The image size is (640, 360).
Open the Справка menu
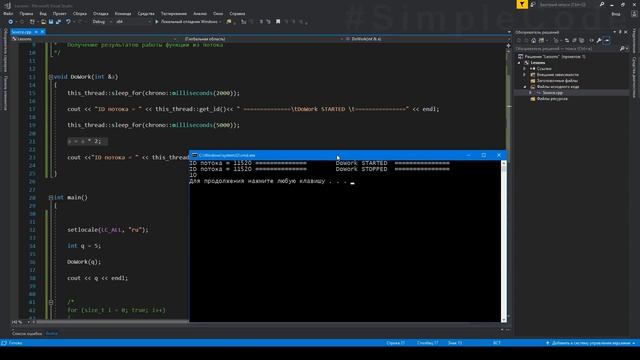[237, 13]
